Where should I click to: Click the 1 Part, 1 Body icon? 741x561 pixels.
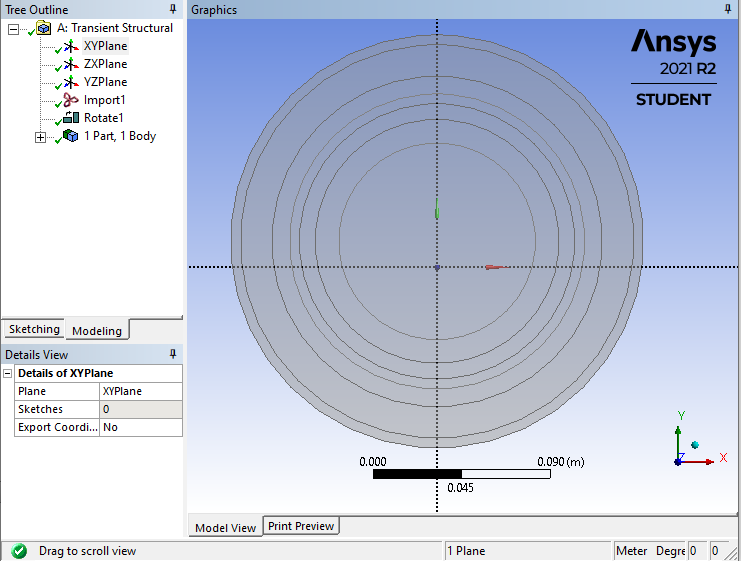(70, 136)
